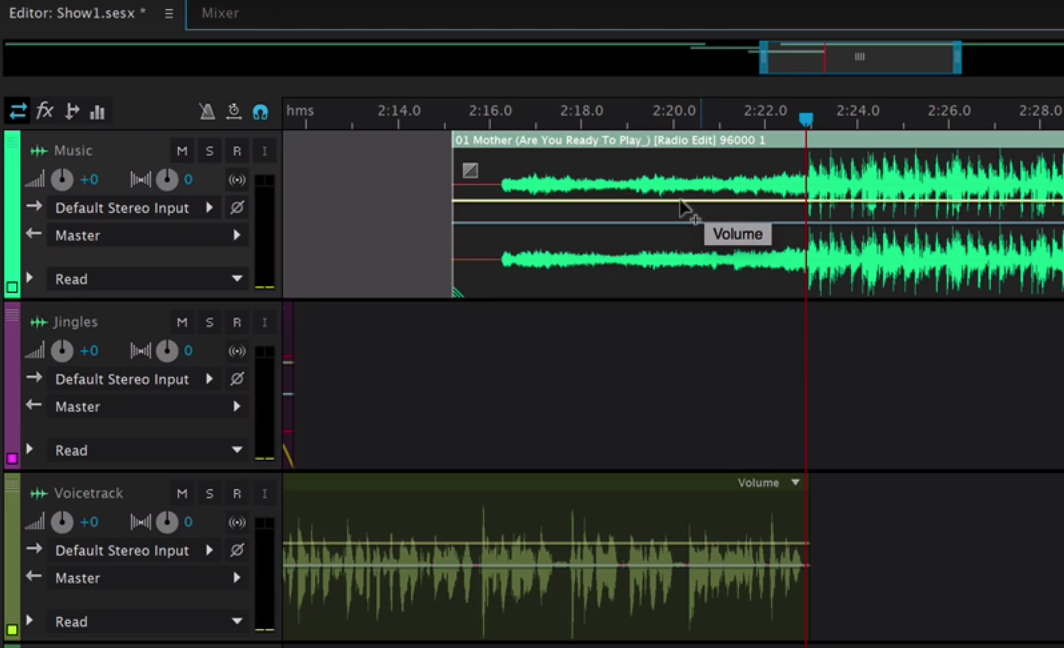The height and width of the screenshot is (648, 1064).
Task: Open the Editor panel menu icon
Action: (x=169, y=14)
